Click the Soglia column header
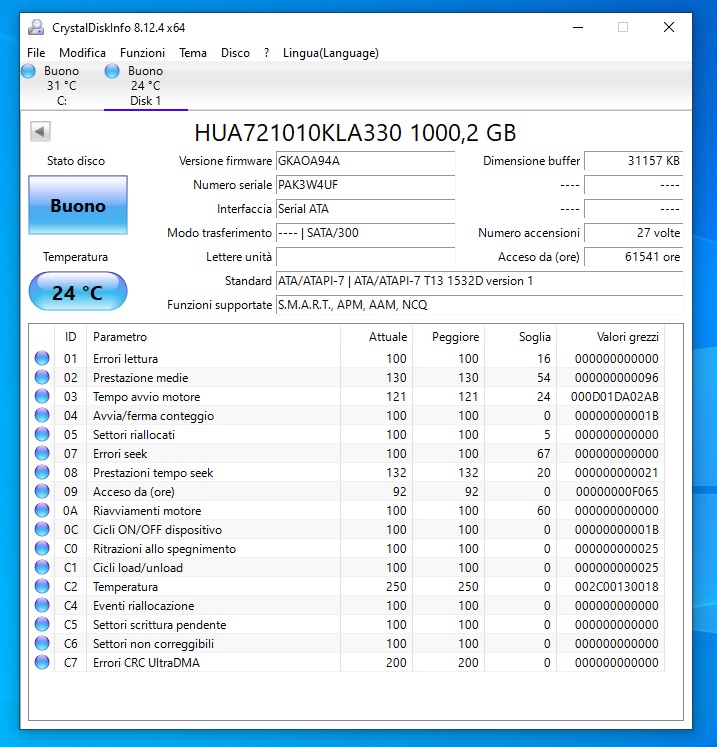The width and height of the screenshot is (717, 747). point(520,337)
